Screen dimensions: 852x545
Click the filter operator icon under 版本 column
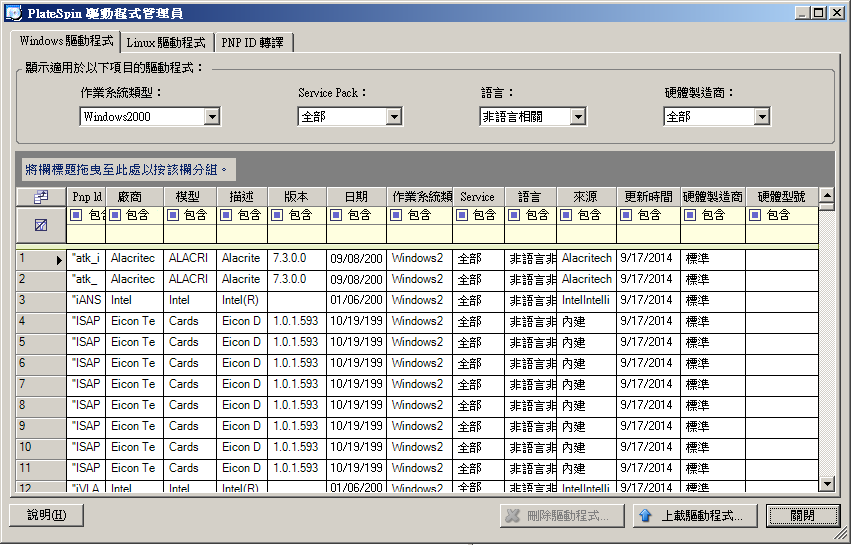278,215
